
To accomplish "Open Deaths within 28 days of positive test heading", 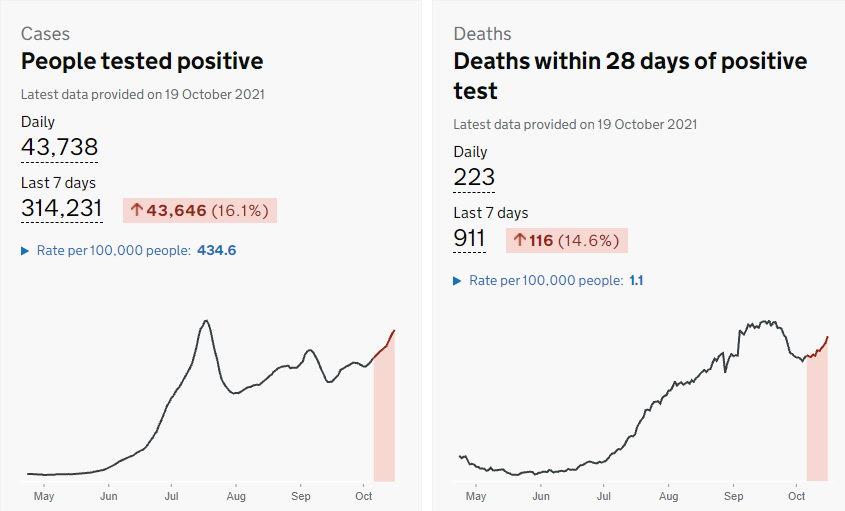I will [x=629, y=75].
